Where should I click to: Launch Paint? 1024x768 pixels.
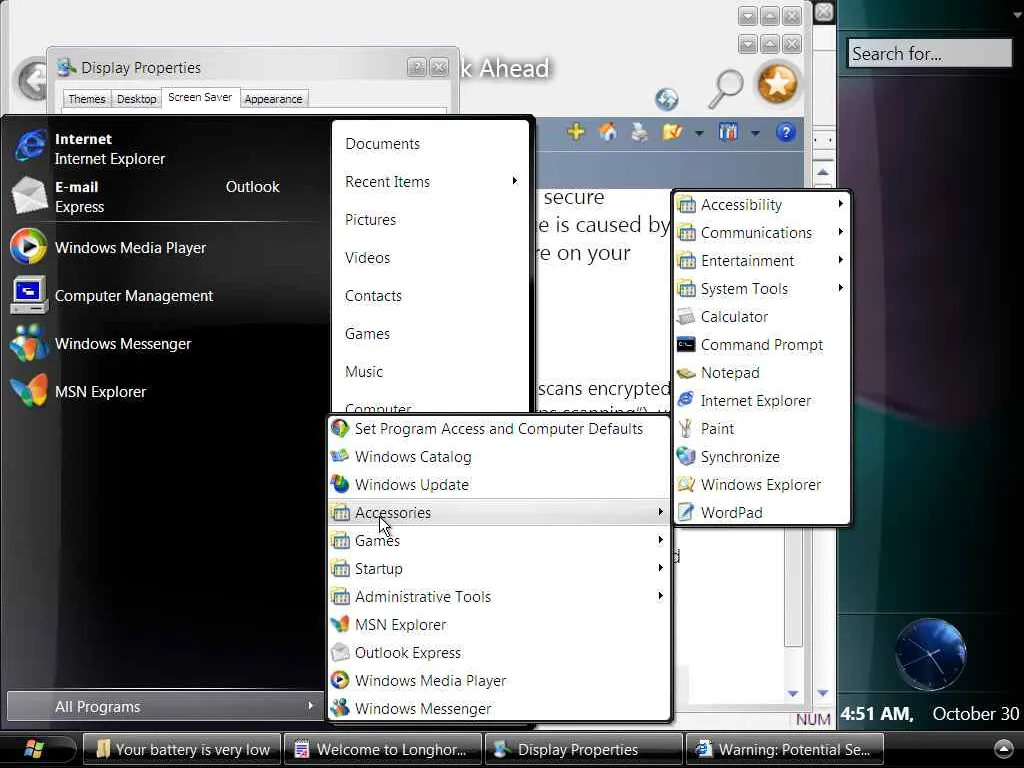point(761,429)
